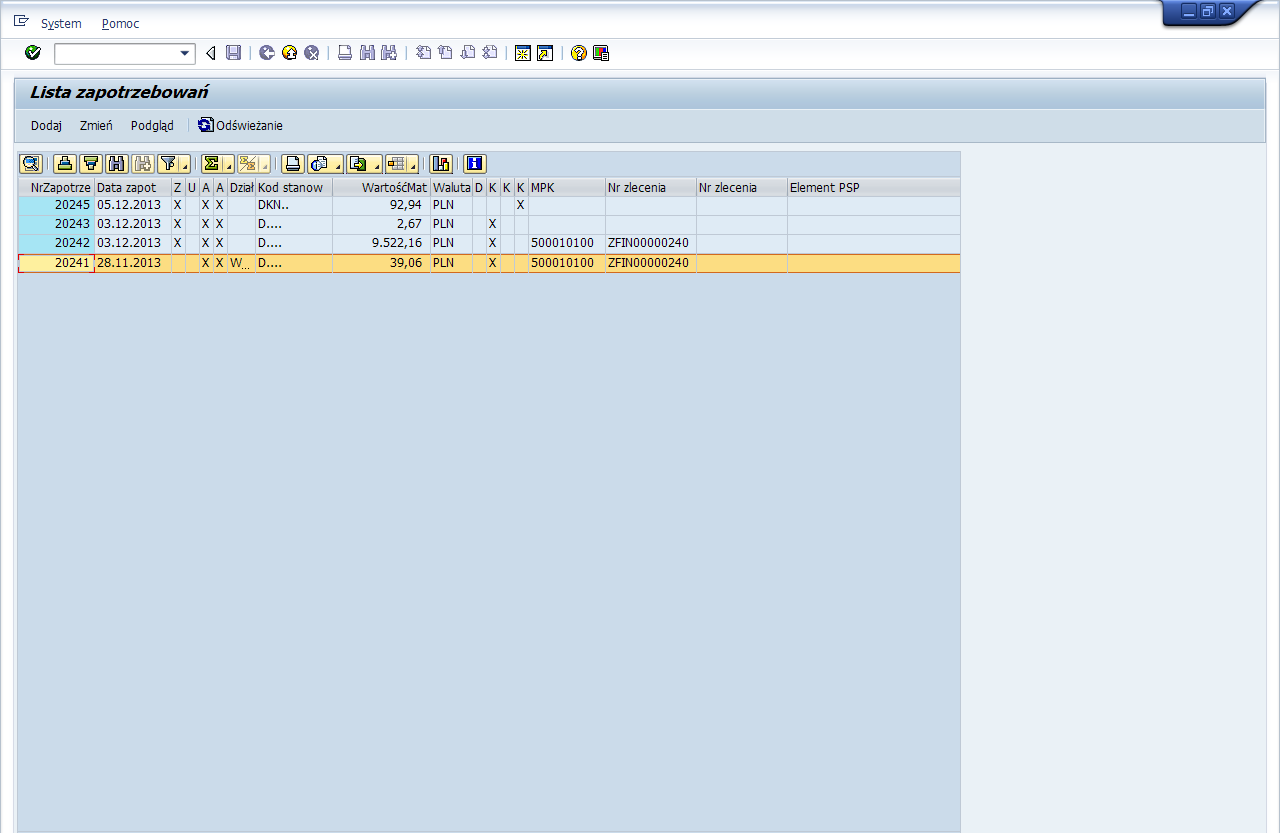
Task: Click the Dodaj button
Action: pos(46,126)
